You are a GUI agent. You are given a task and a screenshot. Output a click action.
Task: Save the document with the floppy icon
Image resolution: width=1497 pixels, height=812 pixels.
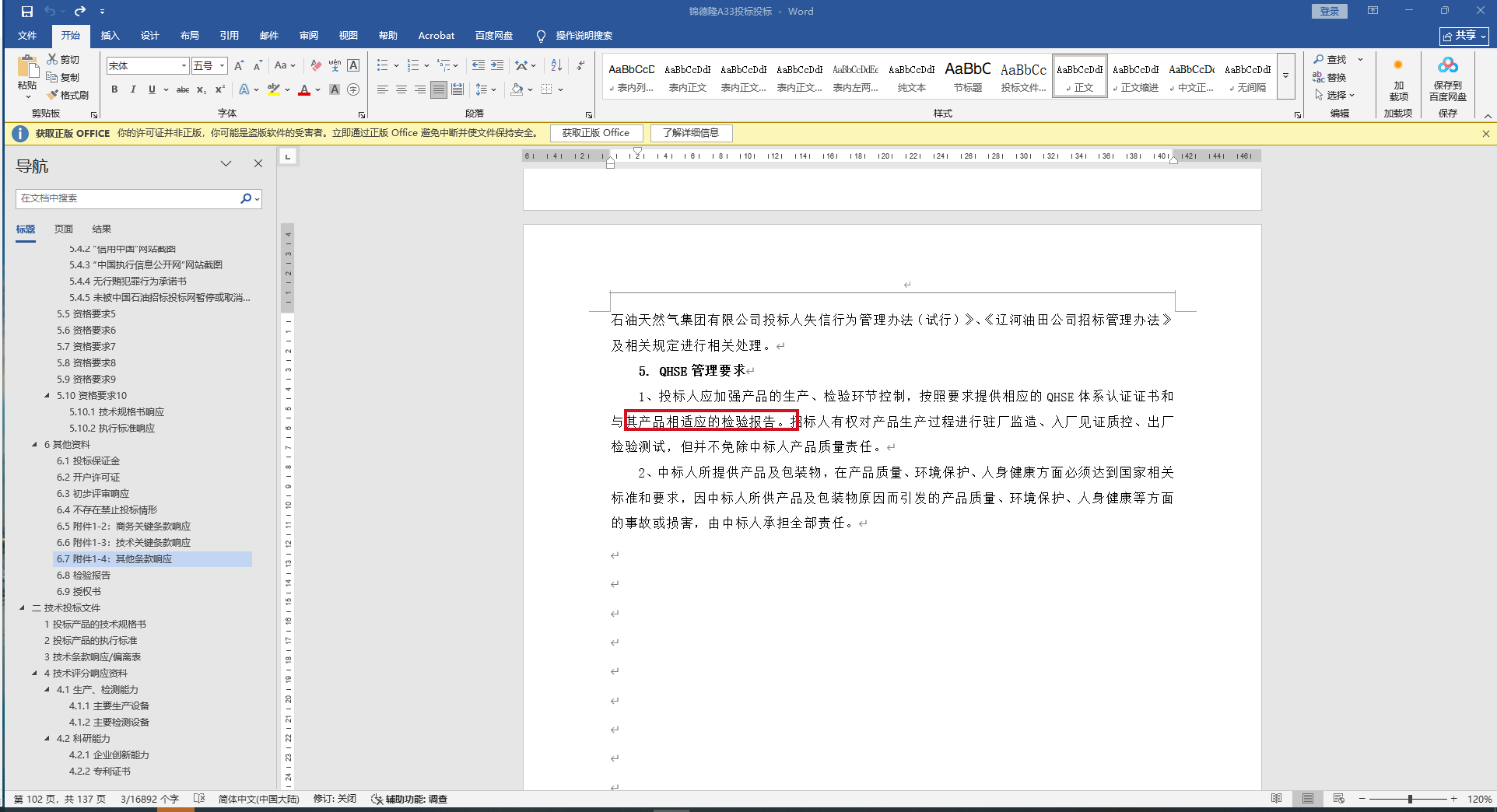tap(27, 12)
